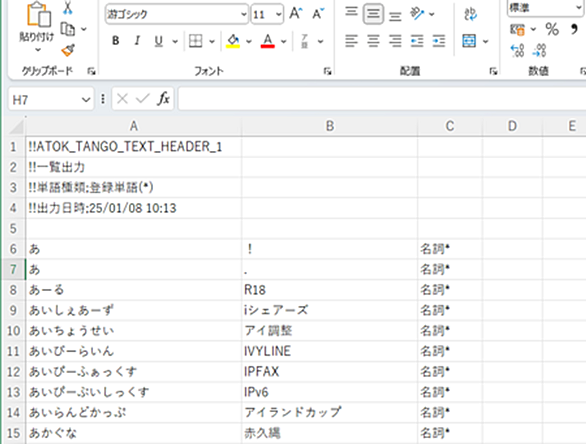
Task: Align text right
Action: tap(395, 41)
